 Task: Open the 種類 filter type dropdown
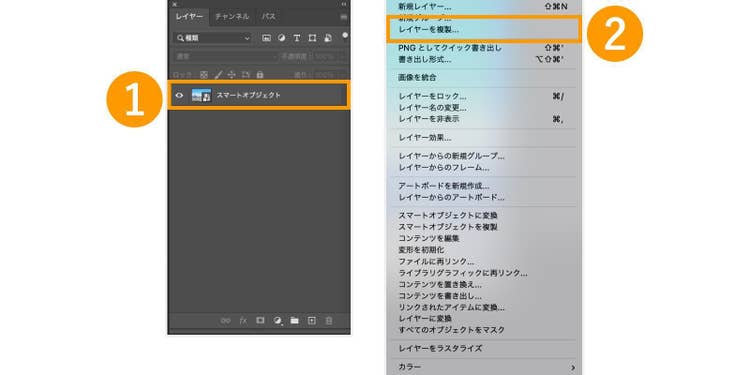212,38
